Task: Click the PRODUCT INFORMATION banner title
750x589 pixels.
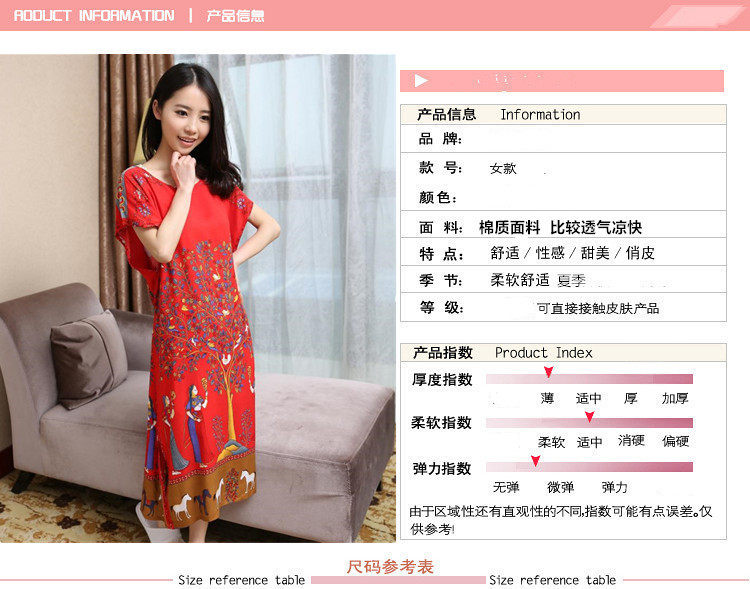Action: point(94,16)
